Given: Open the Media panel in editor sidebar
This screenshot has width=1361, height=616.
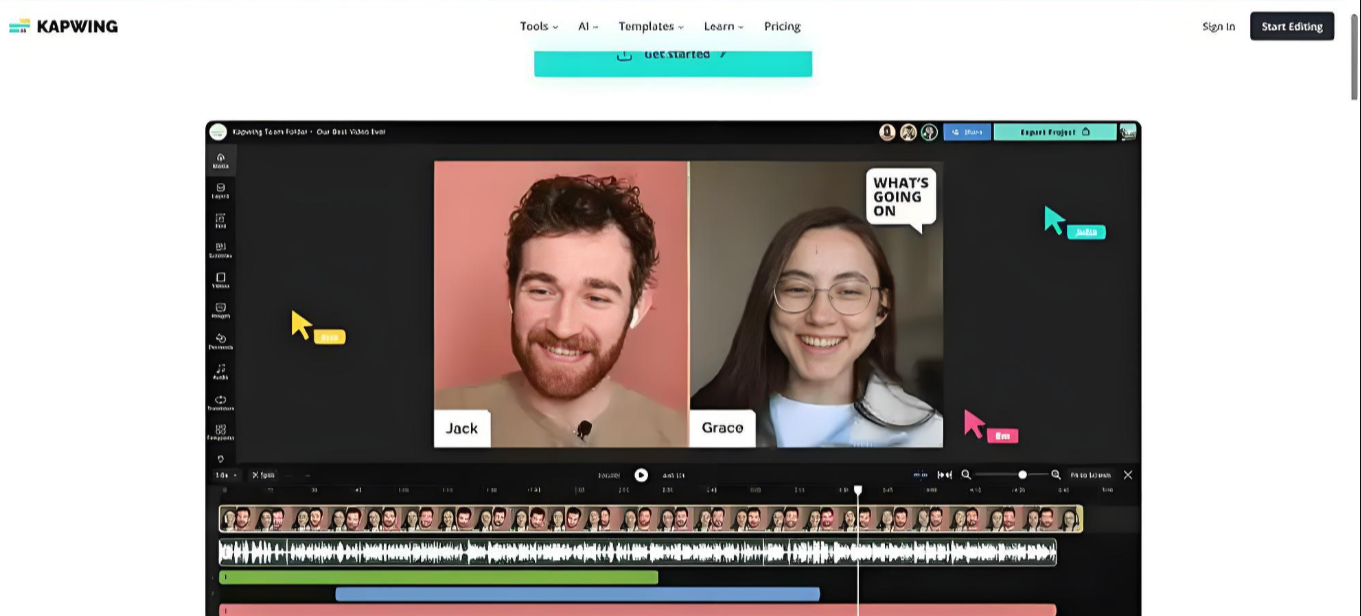Looking at the screenshot, I should (x=220, y=160).
